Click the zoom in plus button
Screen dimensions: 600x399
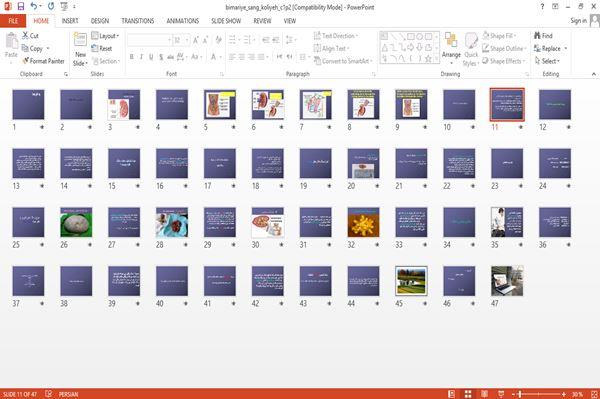(564, 394)
